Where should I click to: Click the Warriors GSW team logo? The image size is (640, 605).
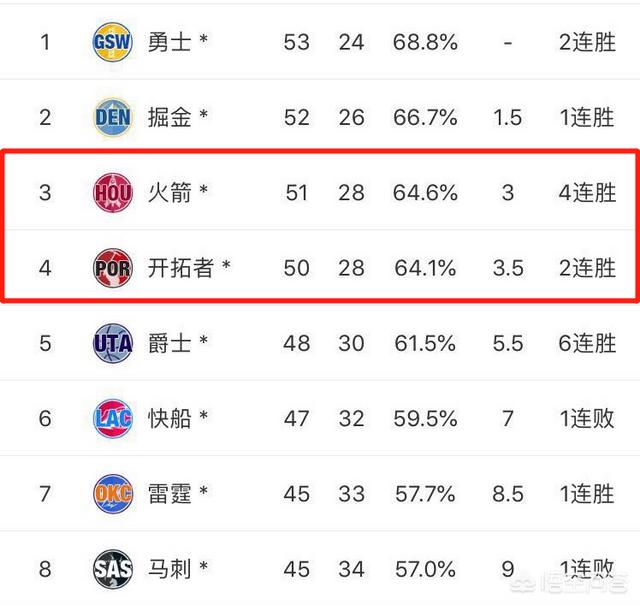[x=112, y=42]
